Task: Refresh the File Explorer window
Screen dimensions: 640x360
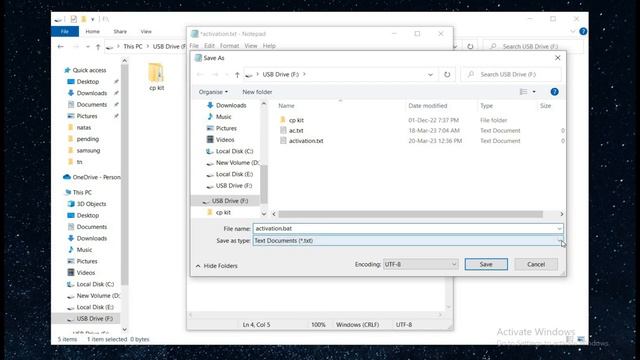Action: 470,47
